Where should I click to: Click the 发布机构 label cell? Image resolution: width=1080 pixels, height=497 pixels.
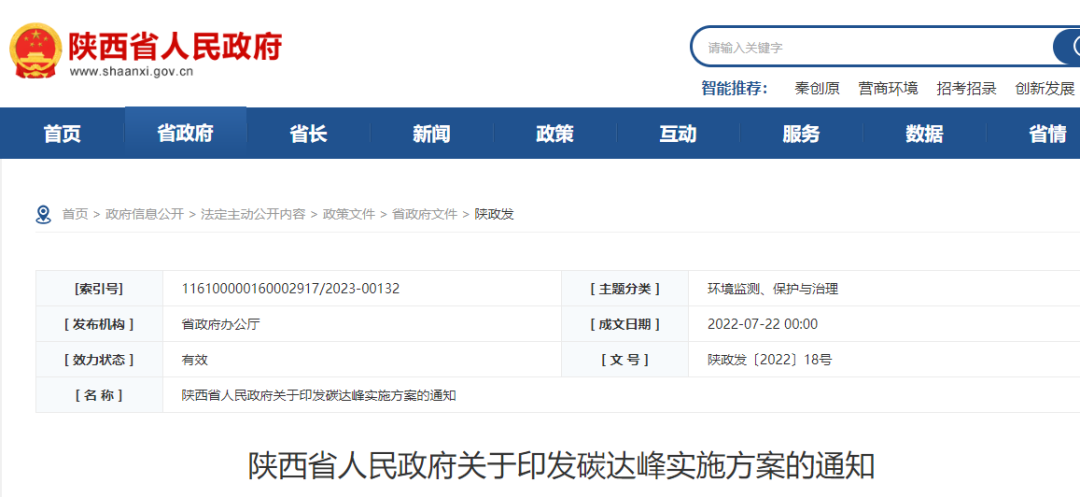[x=99, y=324]
